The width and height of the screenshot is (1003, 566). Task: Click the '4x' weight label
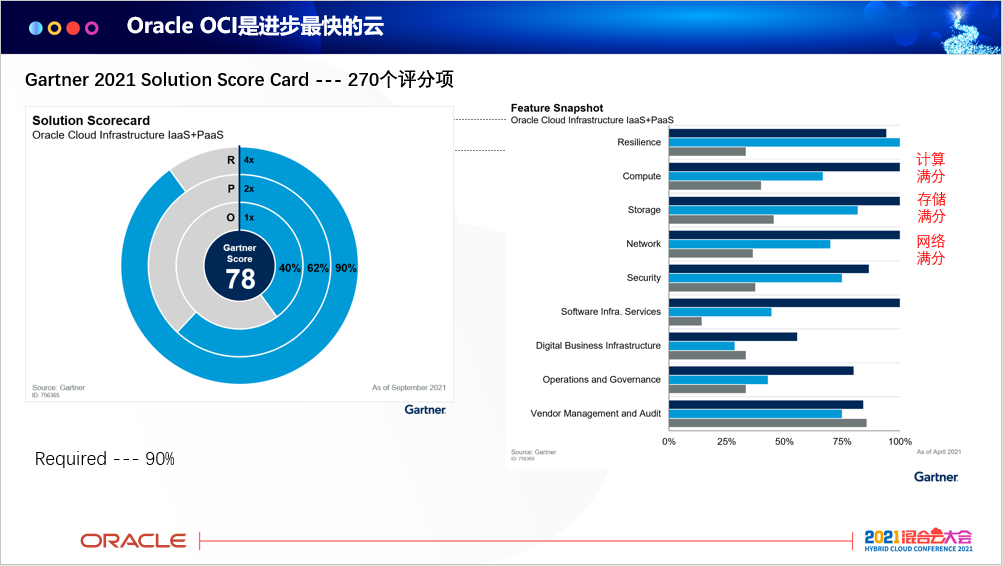249,160
